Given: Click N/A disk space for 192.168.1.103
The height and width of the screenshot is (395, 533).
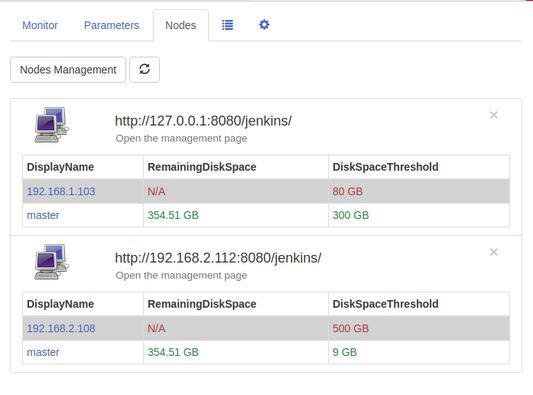Looking at the screenshot, I should pyautogui.click(x=156, y=191).
